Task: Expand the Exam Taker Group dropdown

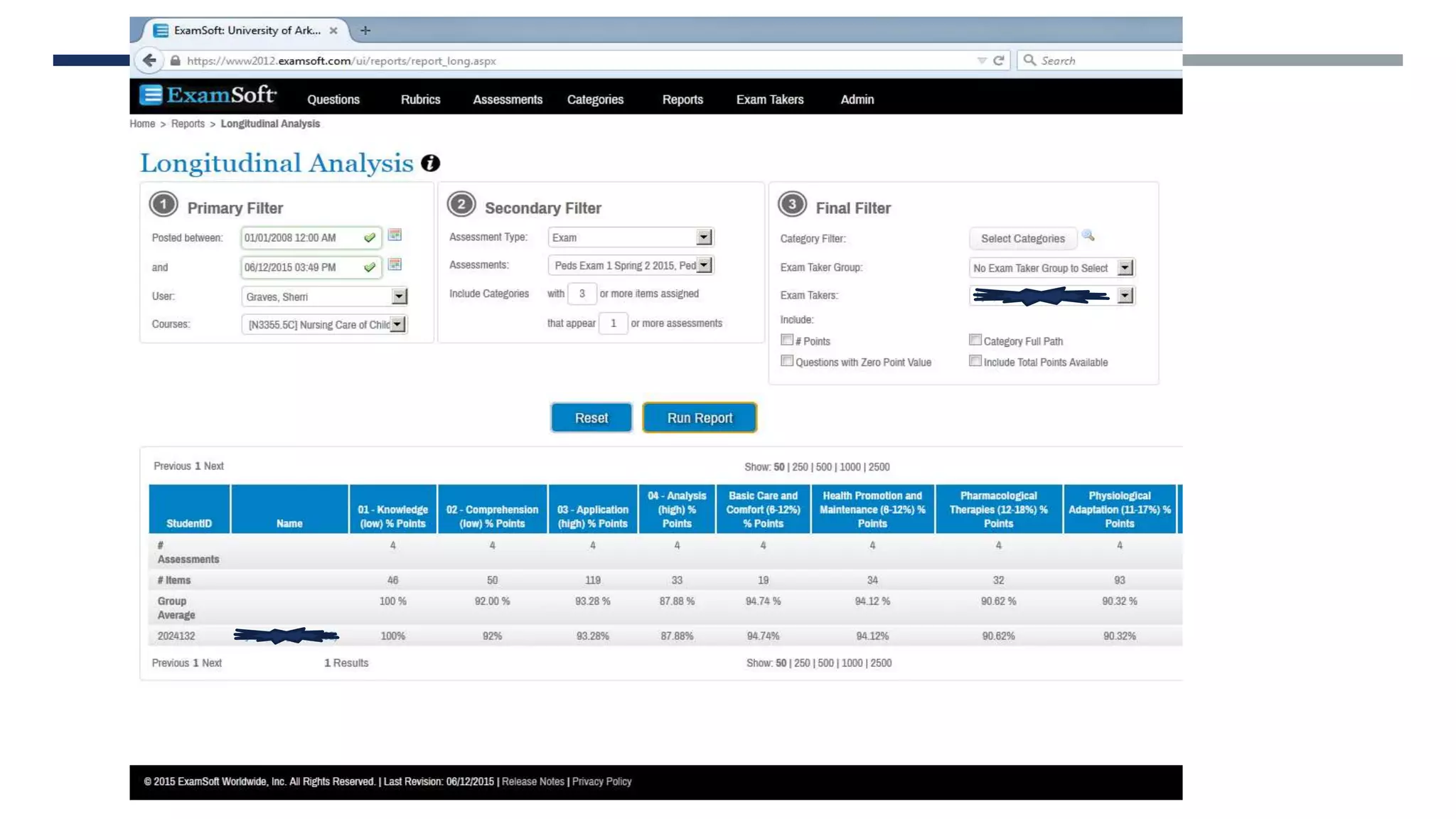Action: (1124, 268)
